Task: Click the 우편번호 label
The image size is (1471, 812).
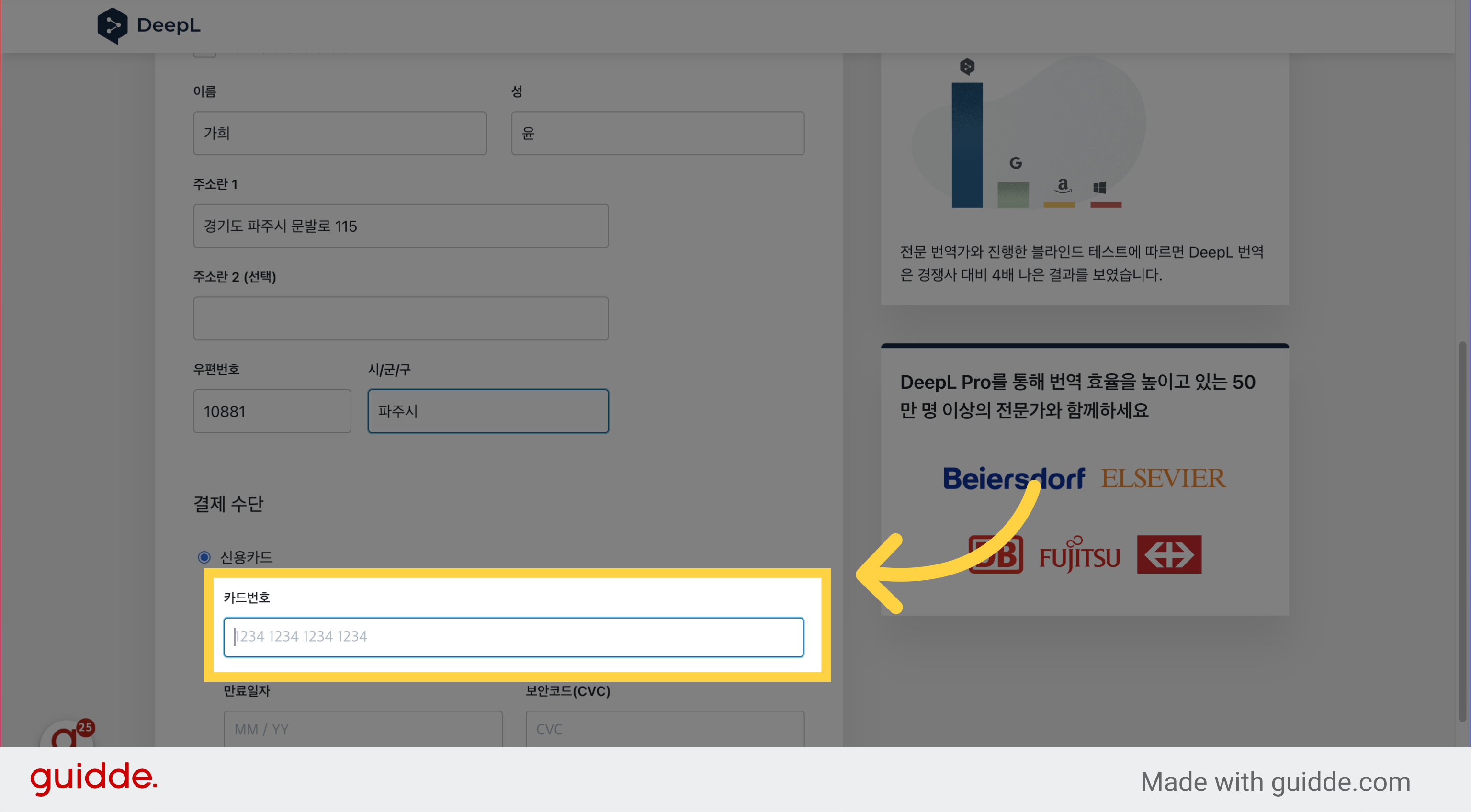Action: [216, 370]
